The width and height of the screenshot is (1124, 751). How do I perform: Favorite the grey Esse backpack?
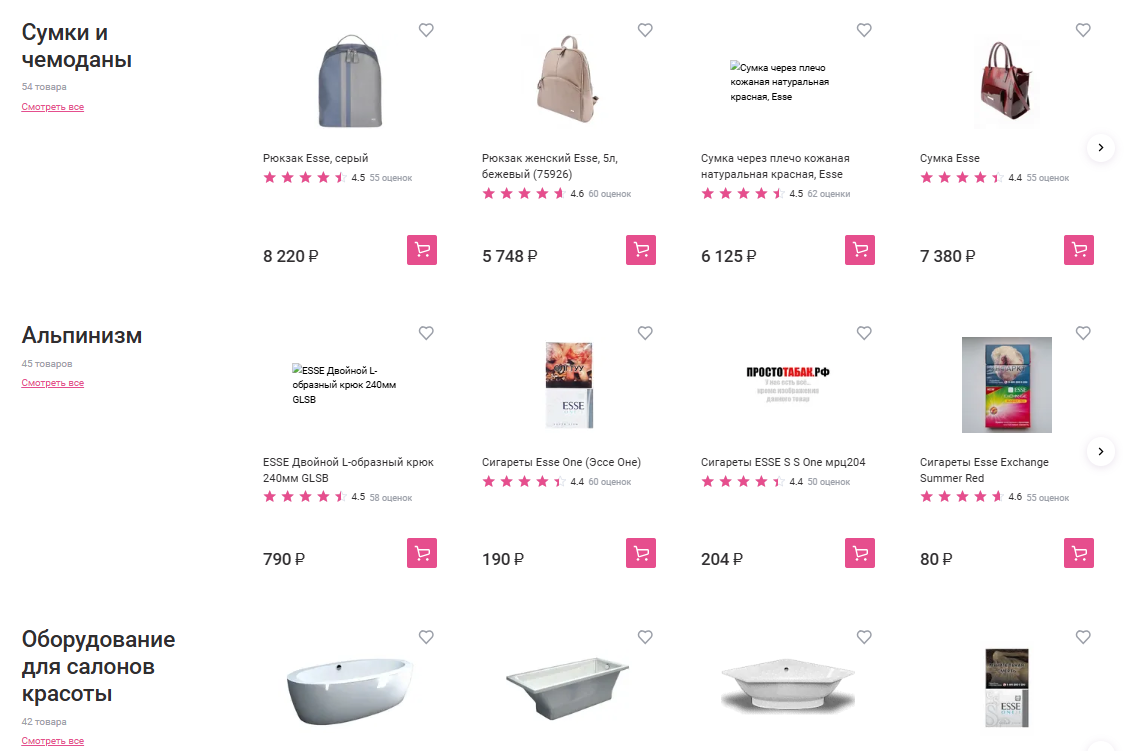426,30
